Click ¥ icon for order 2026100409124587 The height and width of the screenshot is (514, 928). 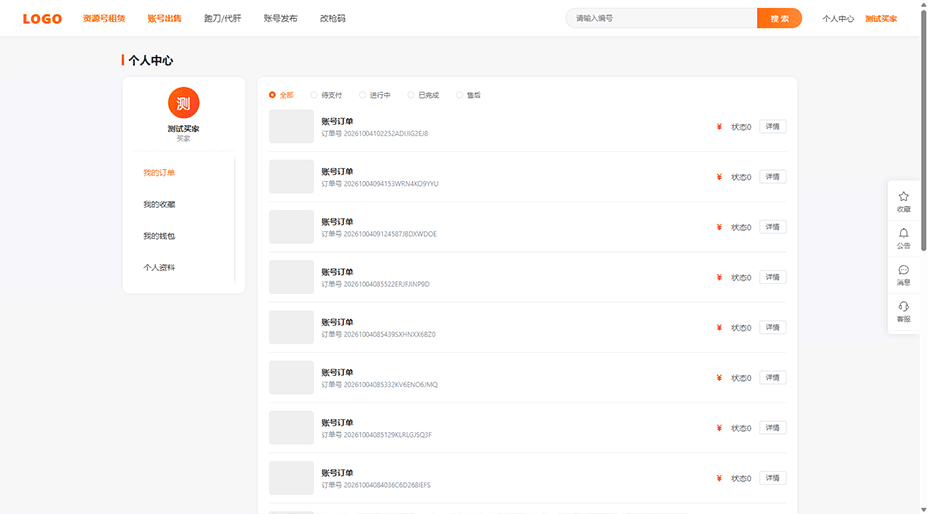click(x=719, y=227)
